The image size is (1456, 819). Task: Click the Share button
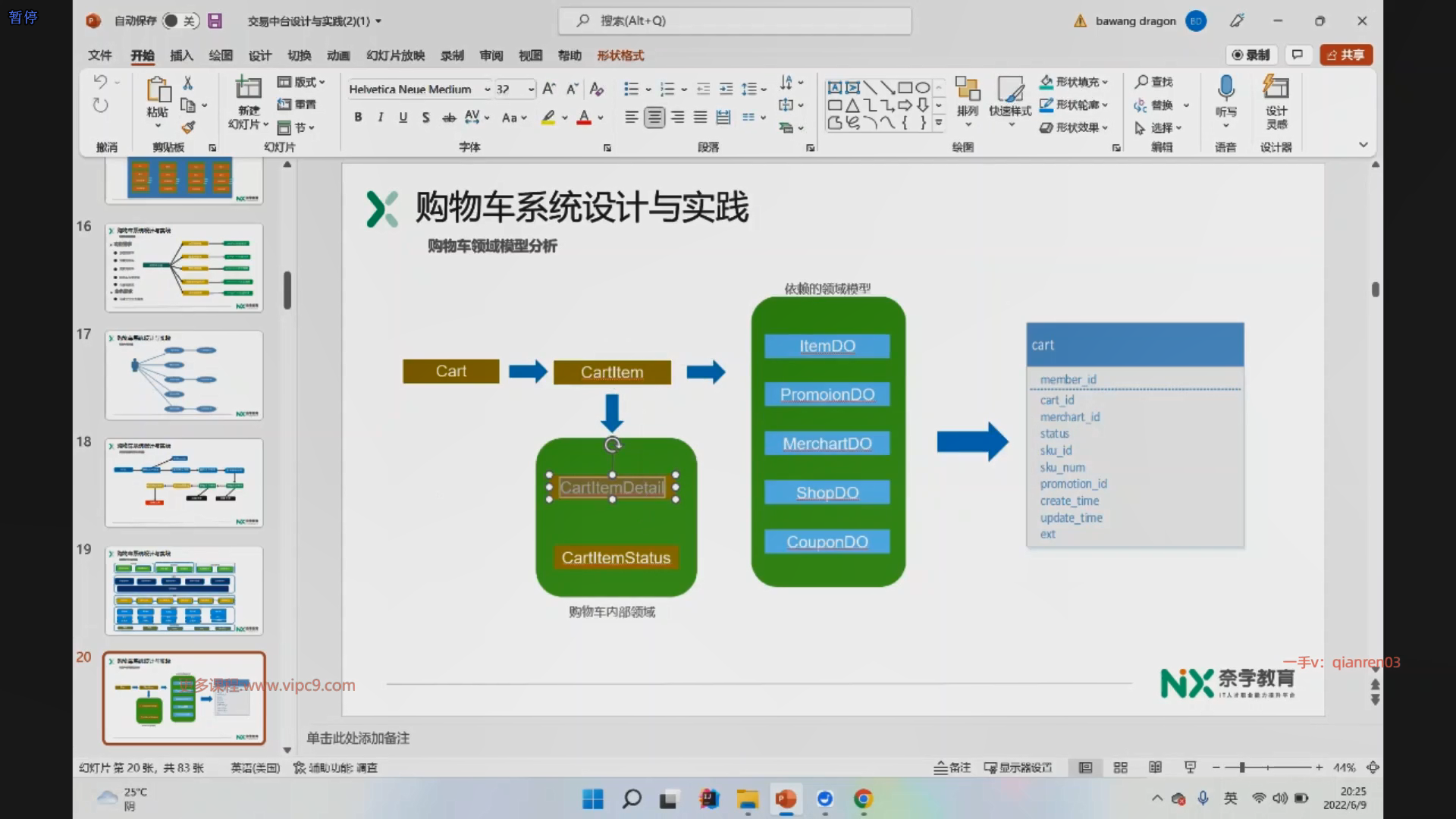1346,55
